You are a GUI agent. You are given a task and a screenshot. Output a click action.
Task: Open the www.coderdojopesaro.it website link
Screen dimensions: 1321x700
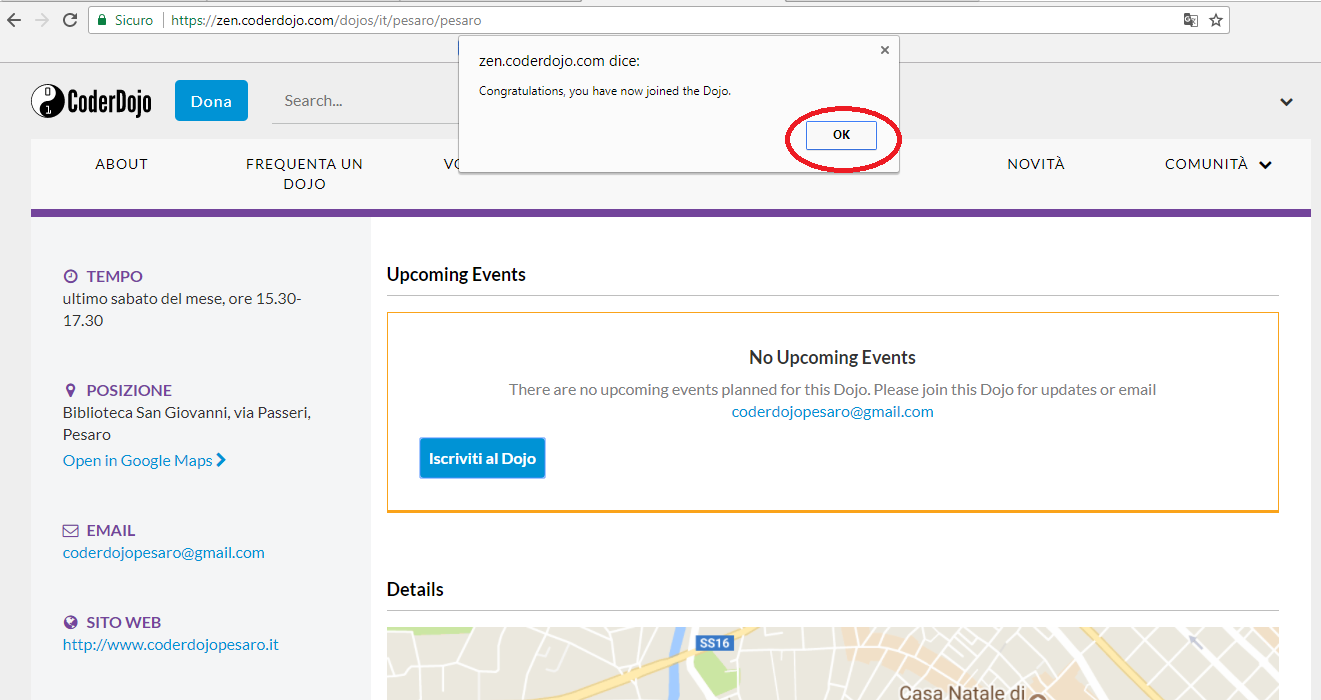point(171,645)
